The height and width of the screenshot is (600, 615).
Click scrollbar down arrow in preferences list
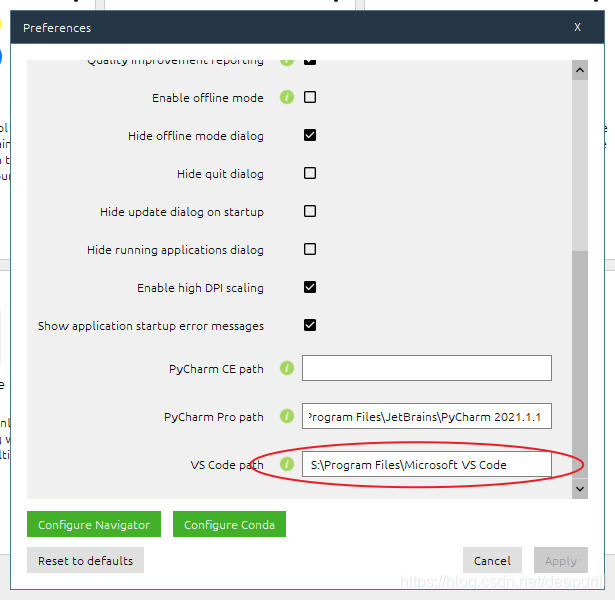(x=580, y=489)
